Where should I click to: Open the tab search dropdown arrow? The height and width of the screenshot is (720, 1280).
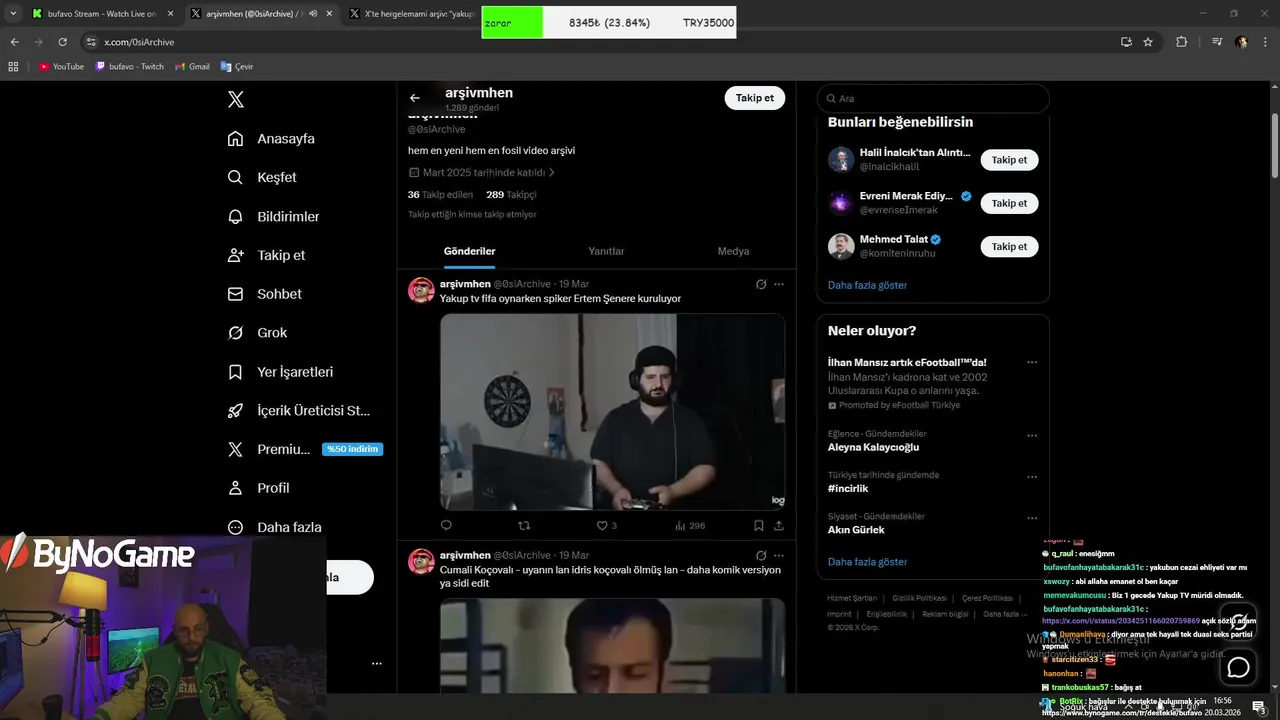point(13,14)
